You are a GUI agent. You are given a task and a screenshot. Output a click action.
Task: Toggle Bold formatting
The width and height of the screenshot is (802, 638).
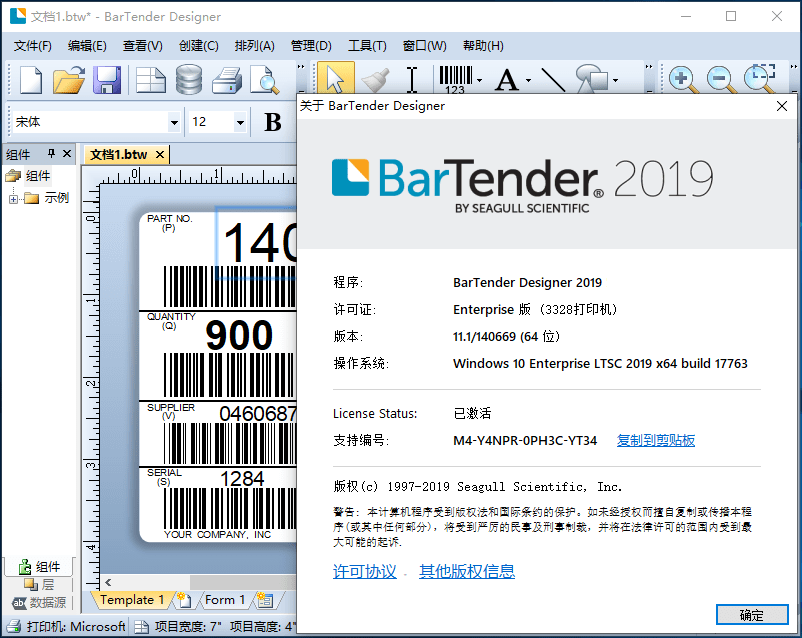pyautogui.click(x=273, y=122)
